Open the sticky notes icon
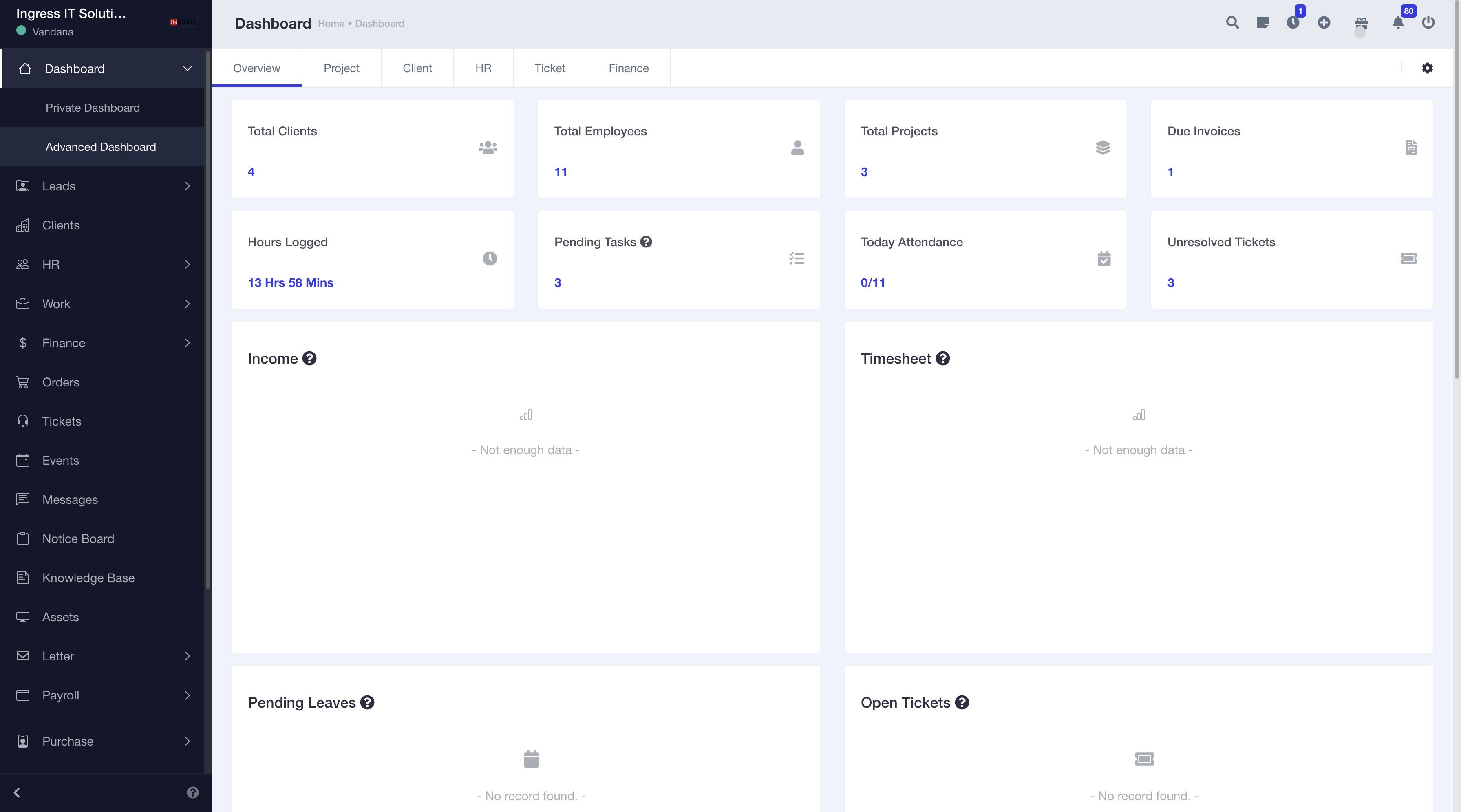 click(x=1262, y=23)
